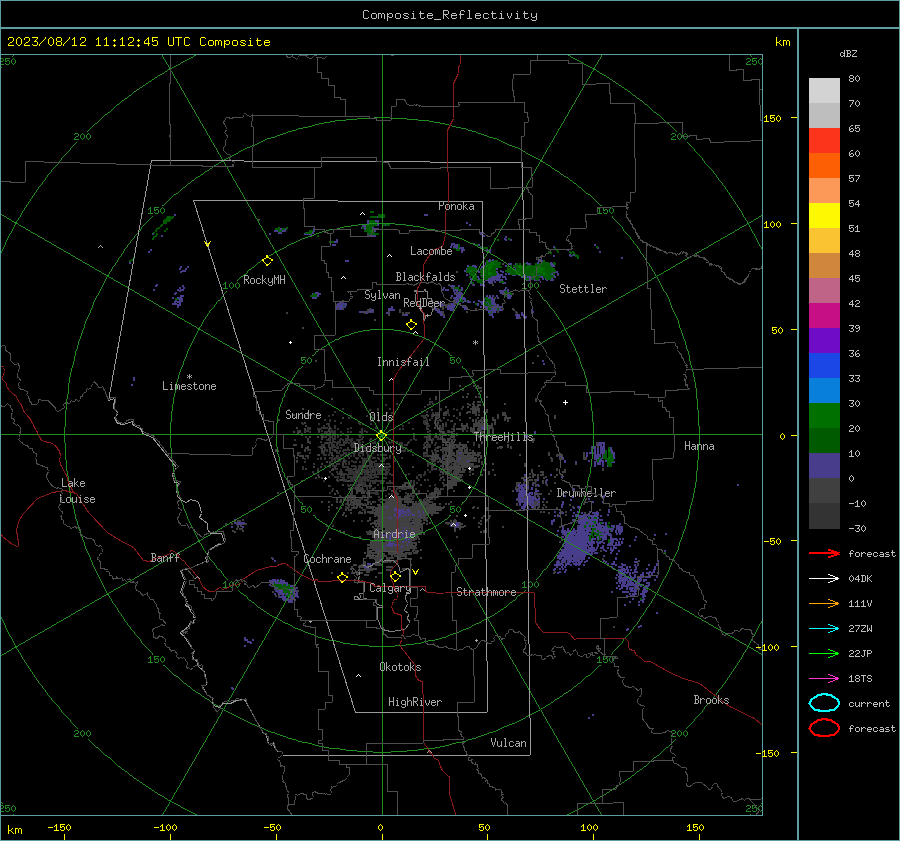Click the cyan 27ZW arrow legend icon
The image size is (900, 841).
[825, 629]
